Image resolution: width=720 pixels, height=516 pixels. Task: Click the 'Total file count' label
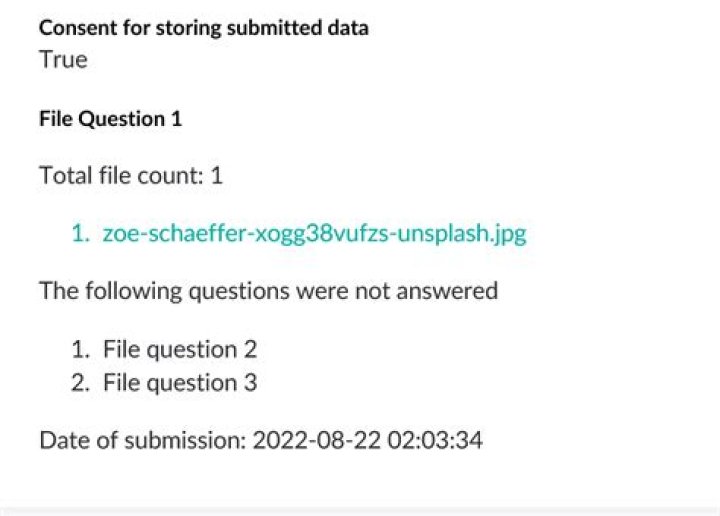pyautogui.click(x=119, y=176)
